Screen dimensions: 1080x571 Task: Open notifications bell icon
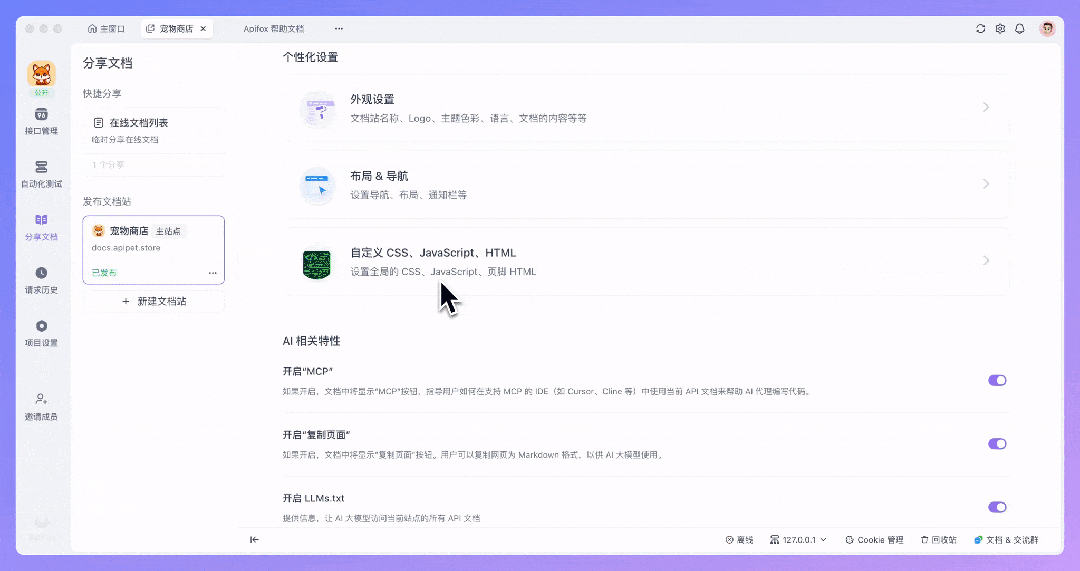[x=1020, y=29]
